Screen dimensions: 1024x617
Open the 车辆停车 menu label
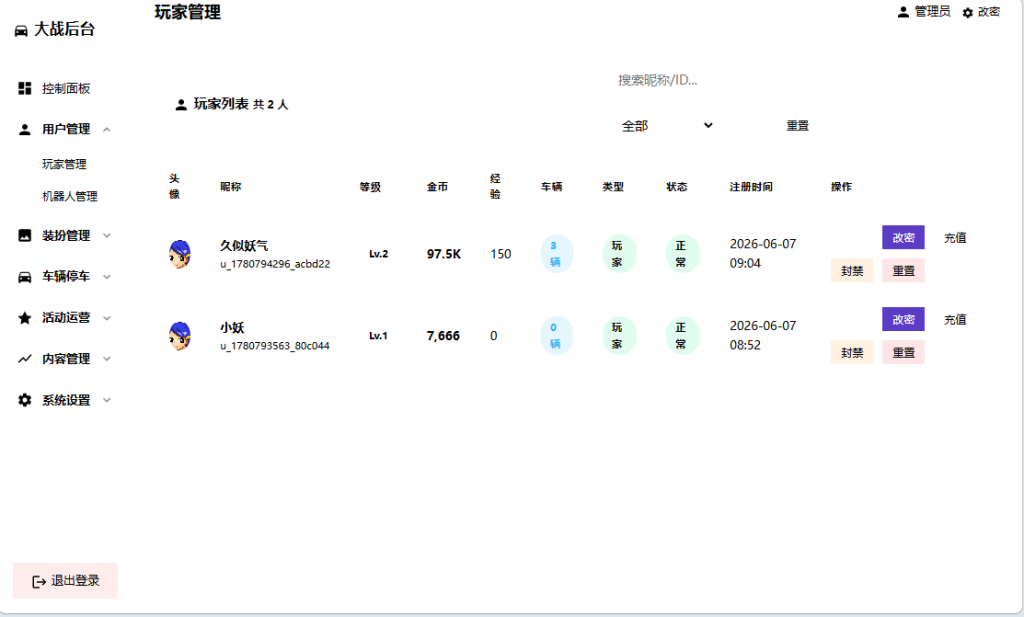66,277
